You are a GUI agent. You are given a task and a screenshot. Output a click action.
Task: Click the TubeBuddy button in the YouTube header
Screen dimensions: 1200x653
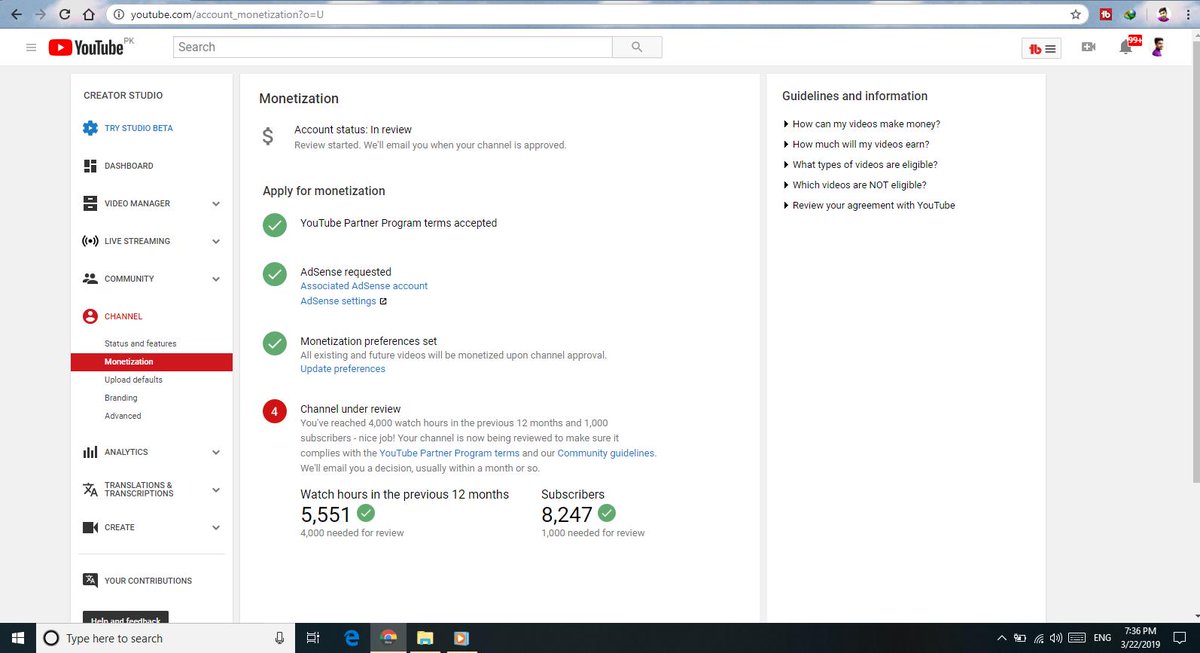coord(1041,48)
